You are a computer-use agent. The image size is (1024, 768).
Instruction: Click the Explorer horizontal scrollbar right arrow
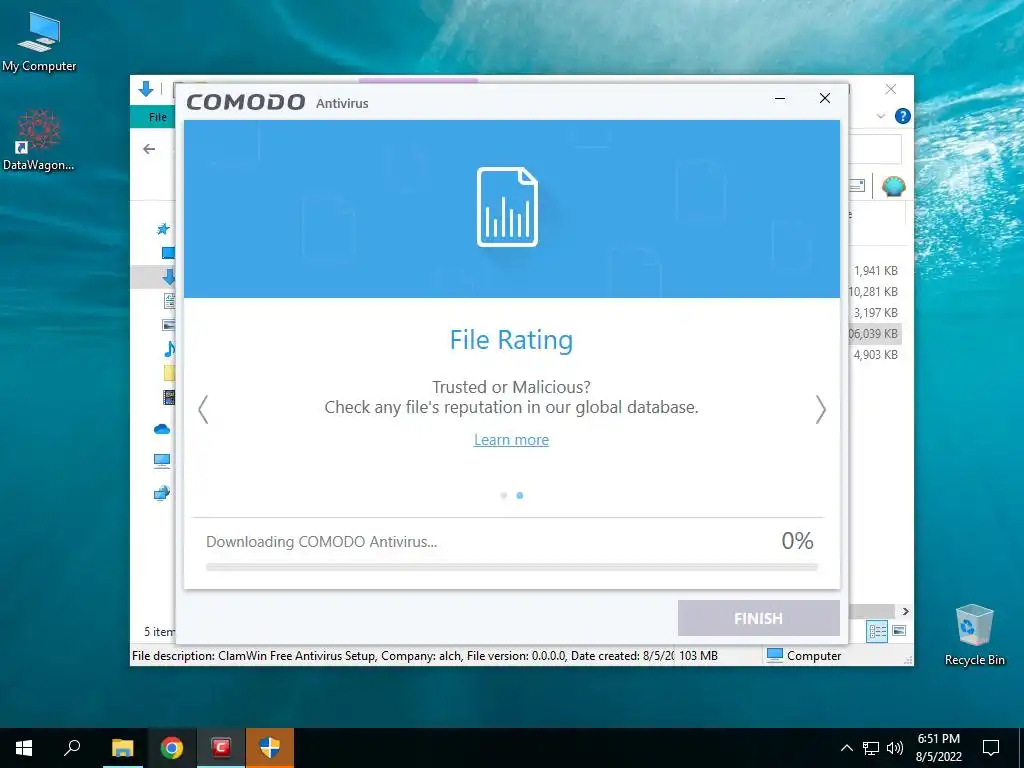906,611
